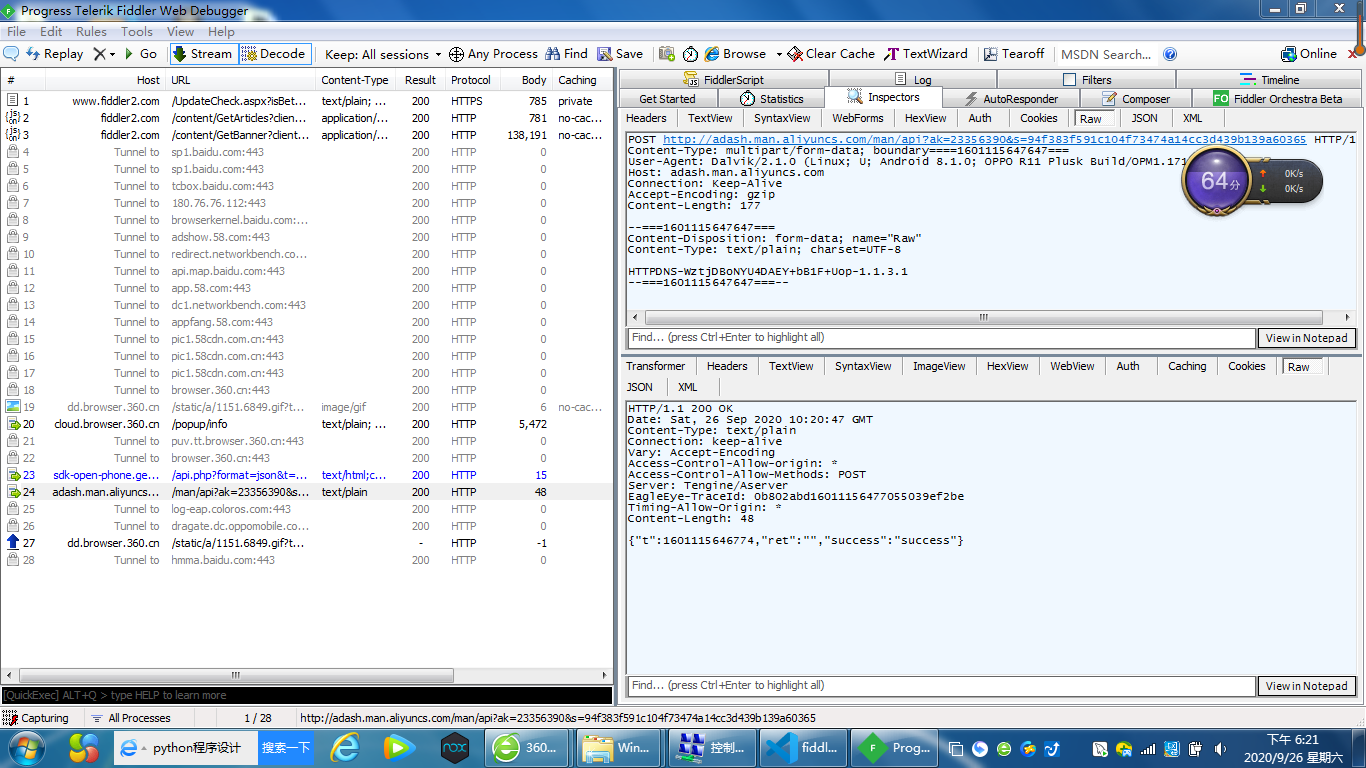1366x768 pixels.
Task: Open the Fiddler Orchestra Beta tab
Action: point(1278,98)
